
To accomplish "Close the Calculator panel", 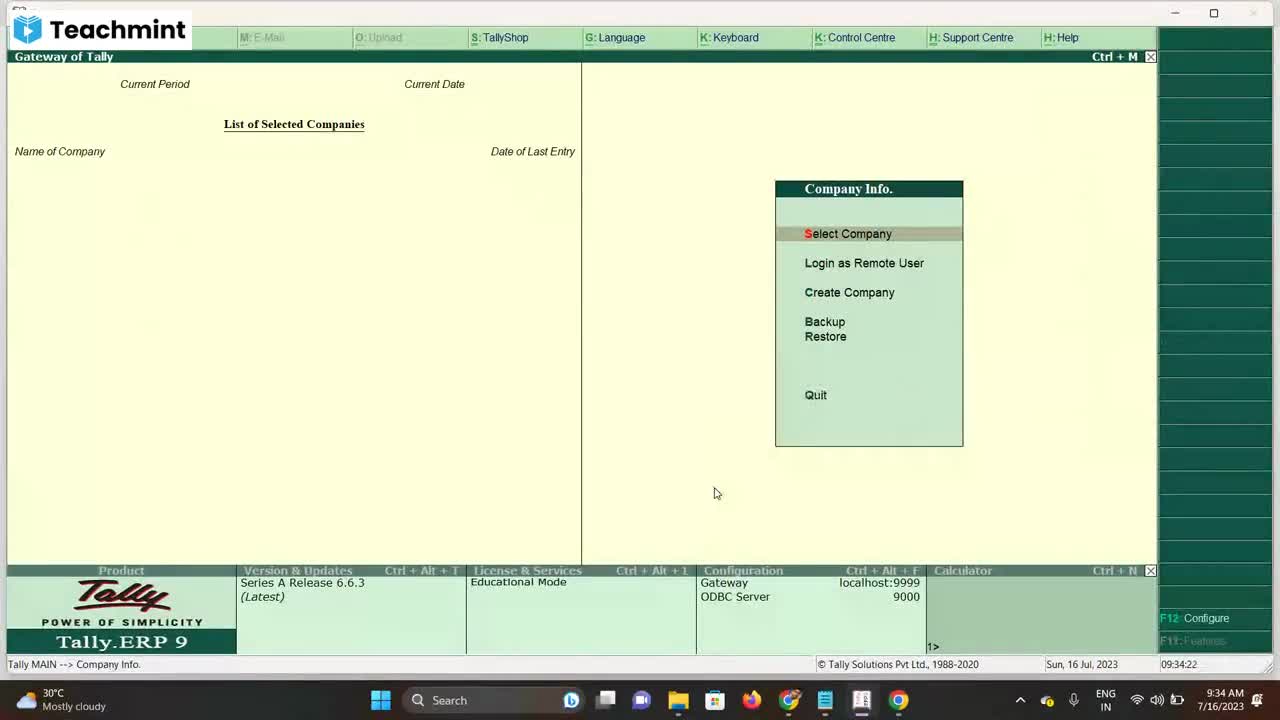I will click(x=1150, y=570).
